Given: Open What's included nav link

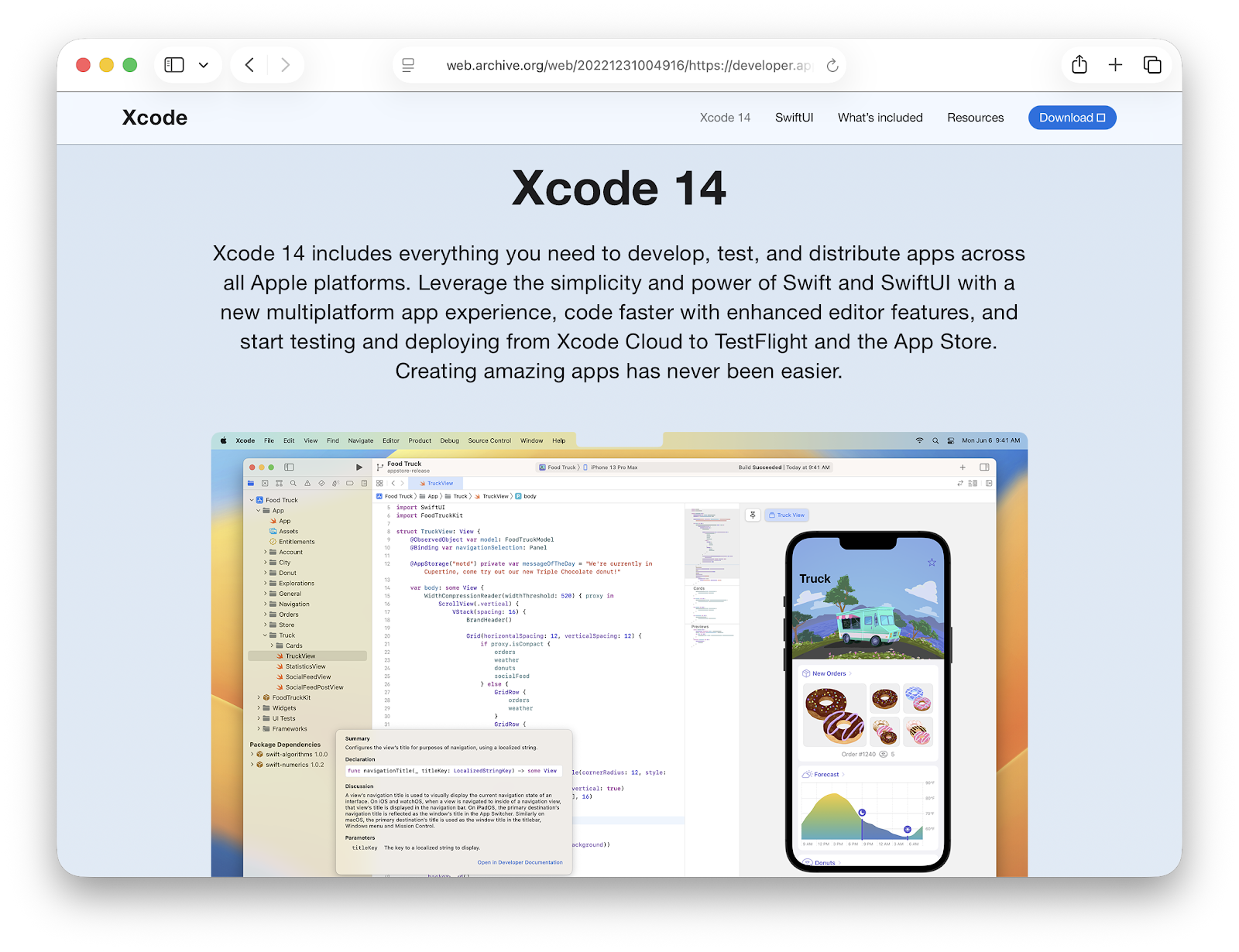Looking at the screenshot, I should 880,118.
